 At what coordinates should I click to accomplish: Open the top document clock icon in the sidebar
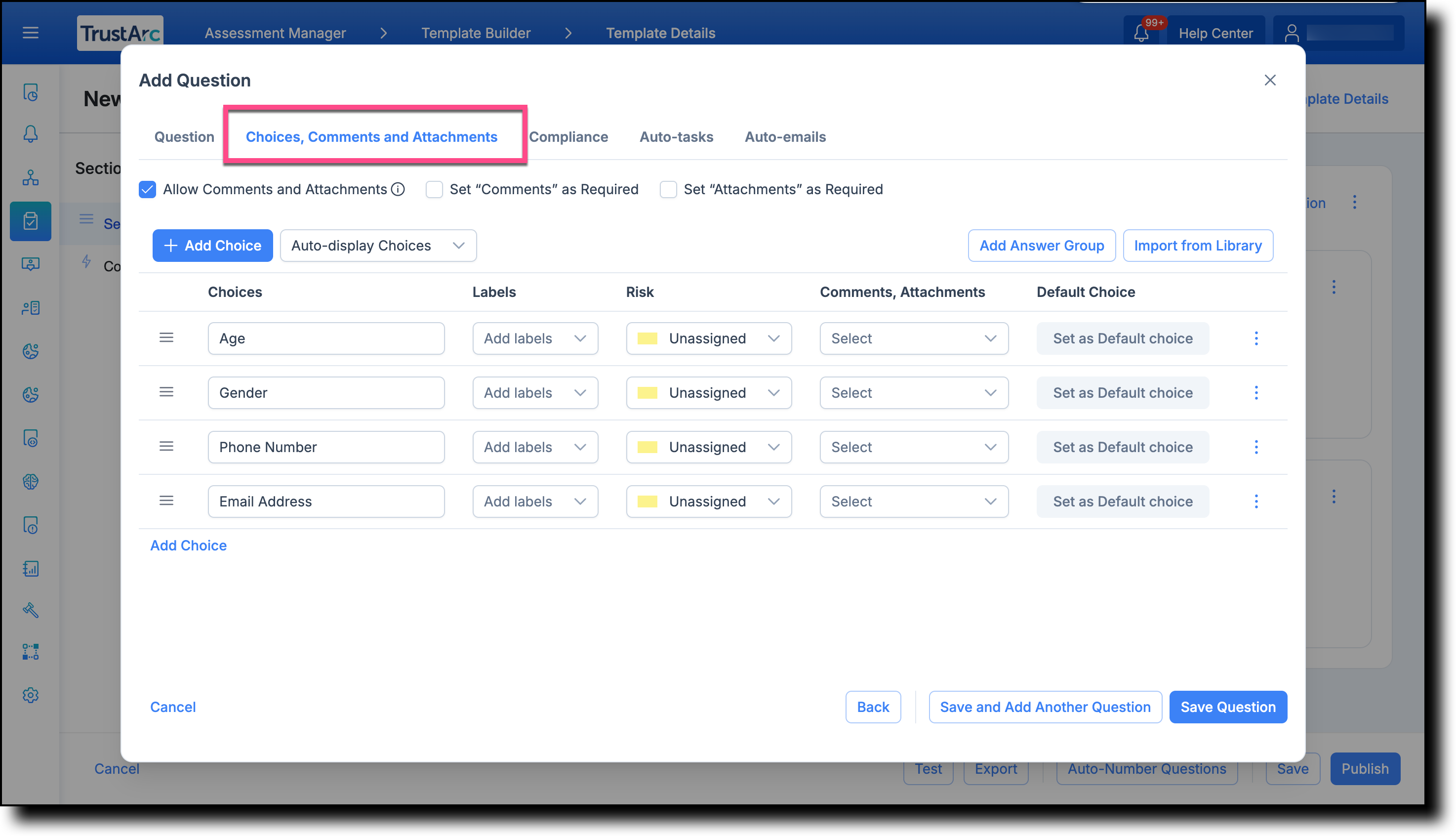(31, 92)
